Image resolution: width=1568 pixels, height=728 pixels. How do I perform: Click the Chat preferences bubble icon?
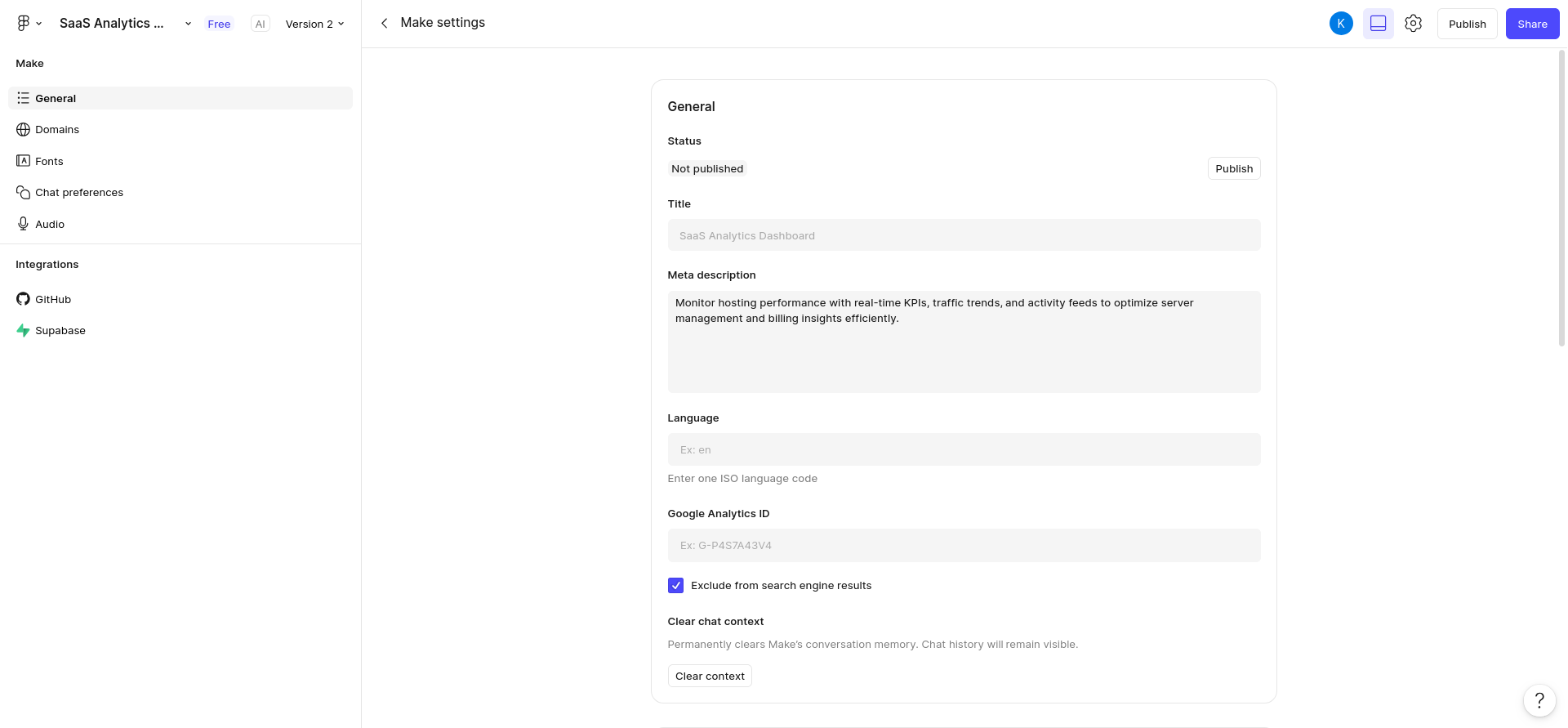[x=23, y=193]
